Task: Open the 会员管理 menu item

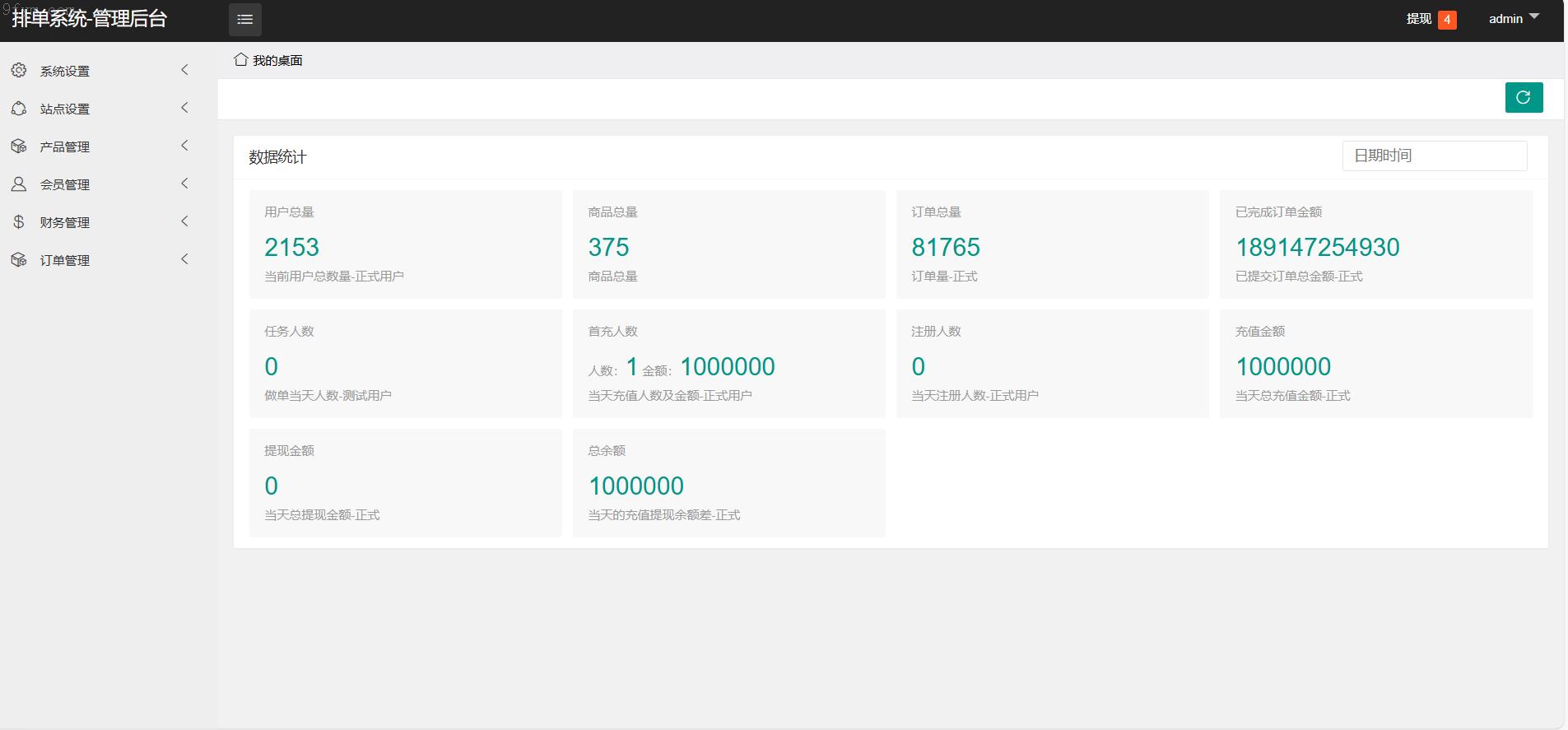Action: coord(65,184)
